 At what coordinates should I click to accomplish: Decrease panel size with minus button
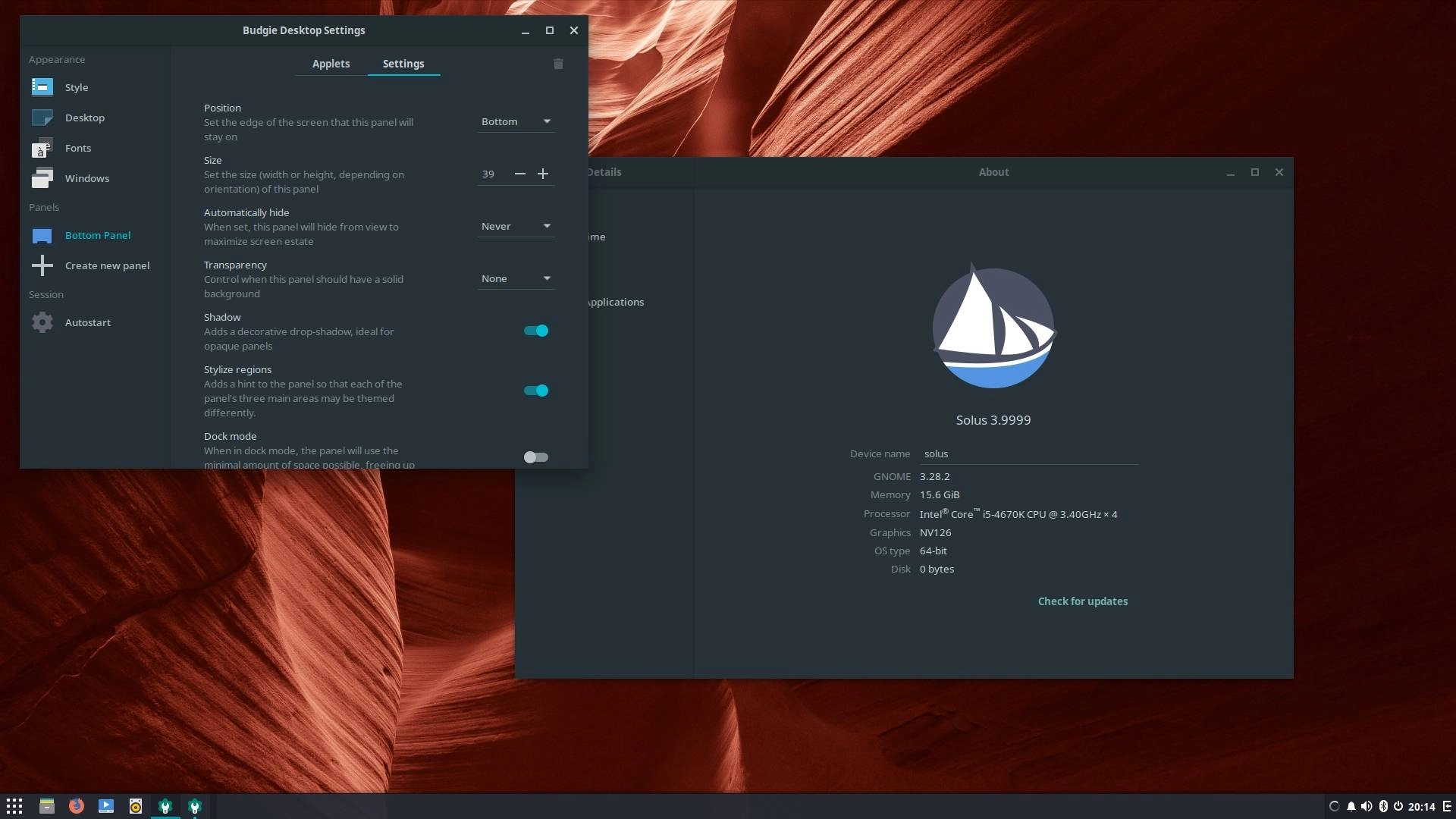click(520, 174)
